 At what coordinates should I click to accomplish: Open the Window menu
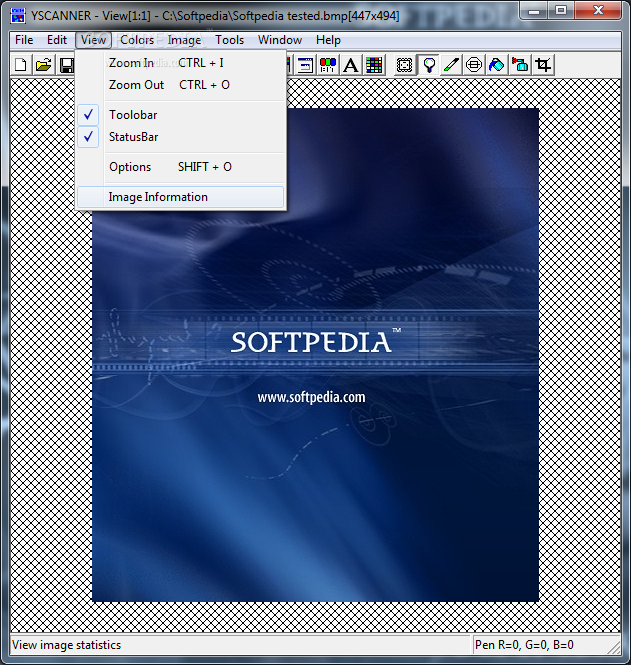click(x=280, y=40)
